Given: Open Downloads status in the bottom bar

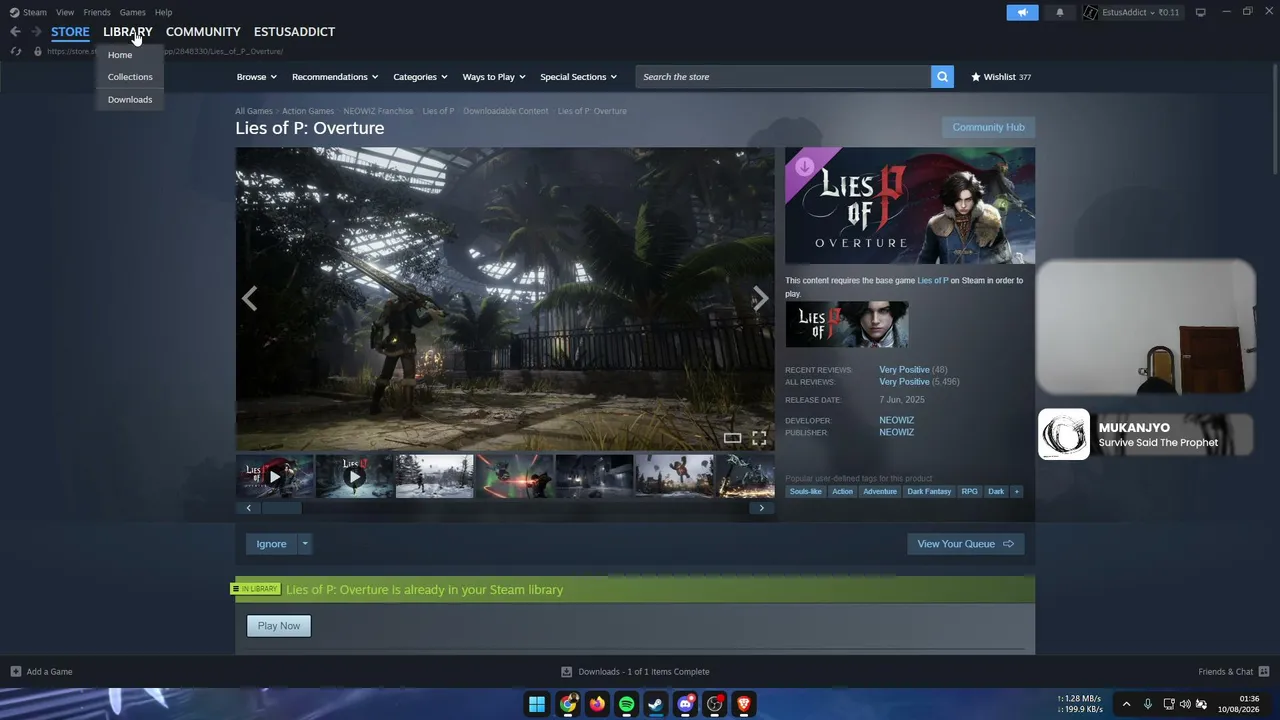Looking at the screenshot, I should coord(636,672).
